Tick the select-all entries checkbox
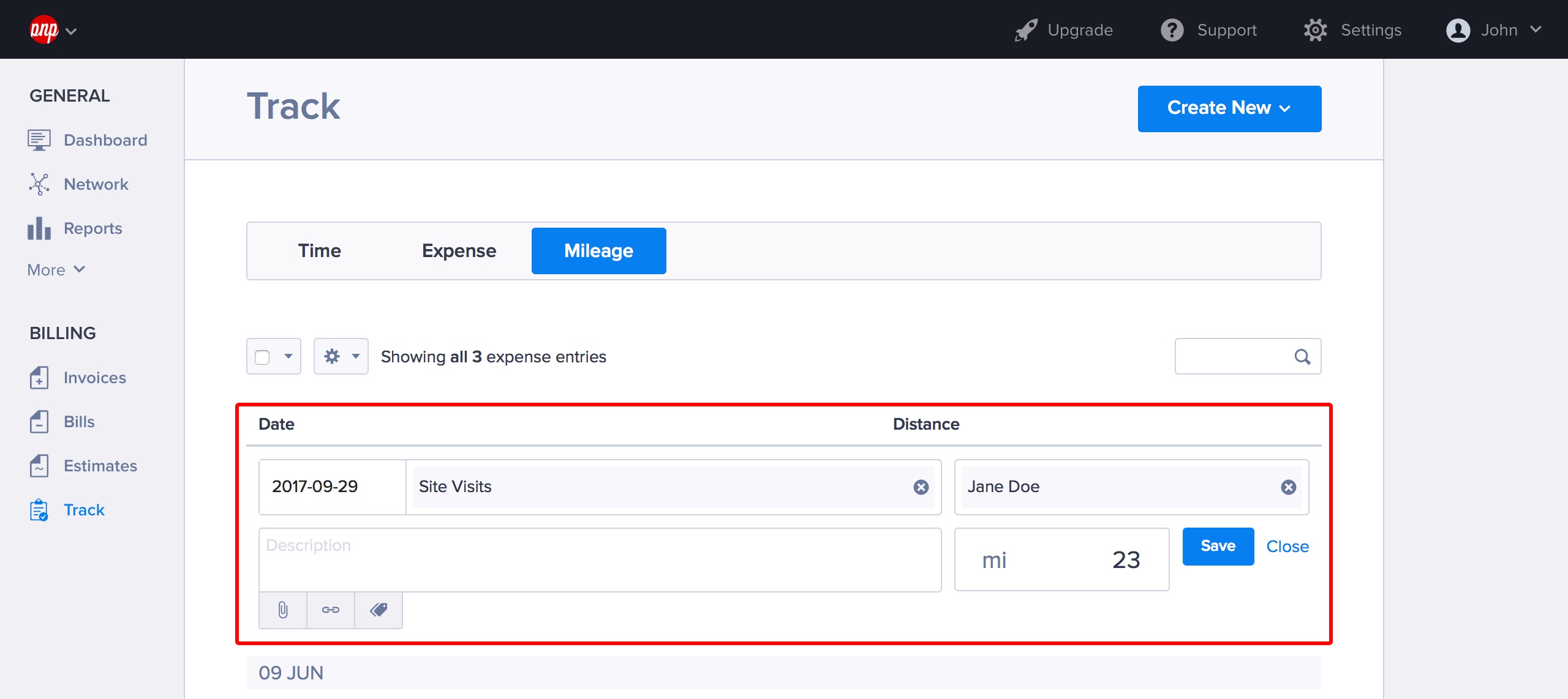The width and height of the screenshot is (1568, 699). (262, 357)
